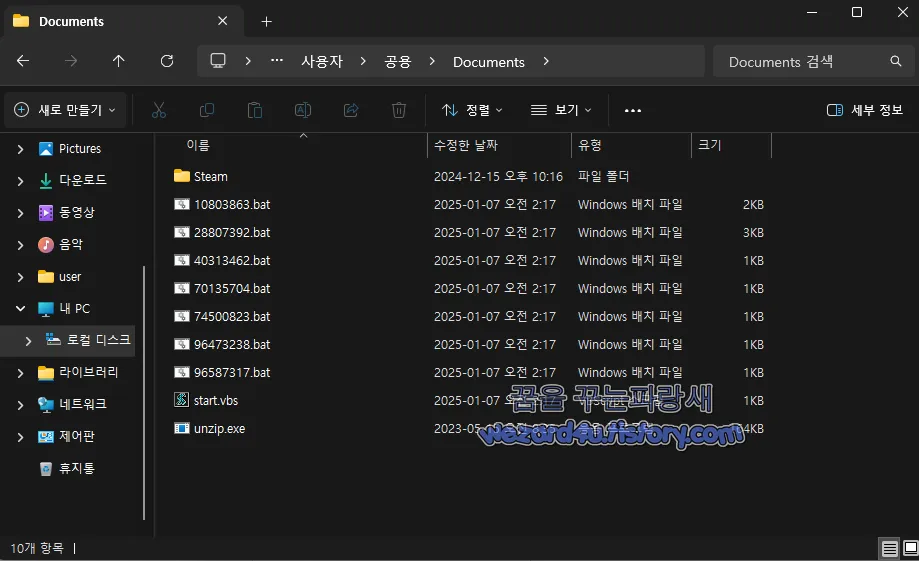Image resolution: width=919 pixels, height=561 pixels.
Task: Click the Copy icon in toolbar
Action: [207, 110]
